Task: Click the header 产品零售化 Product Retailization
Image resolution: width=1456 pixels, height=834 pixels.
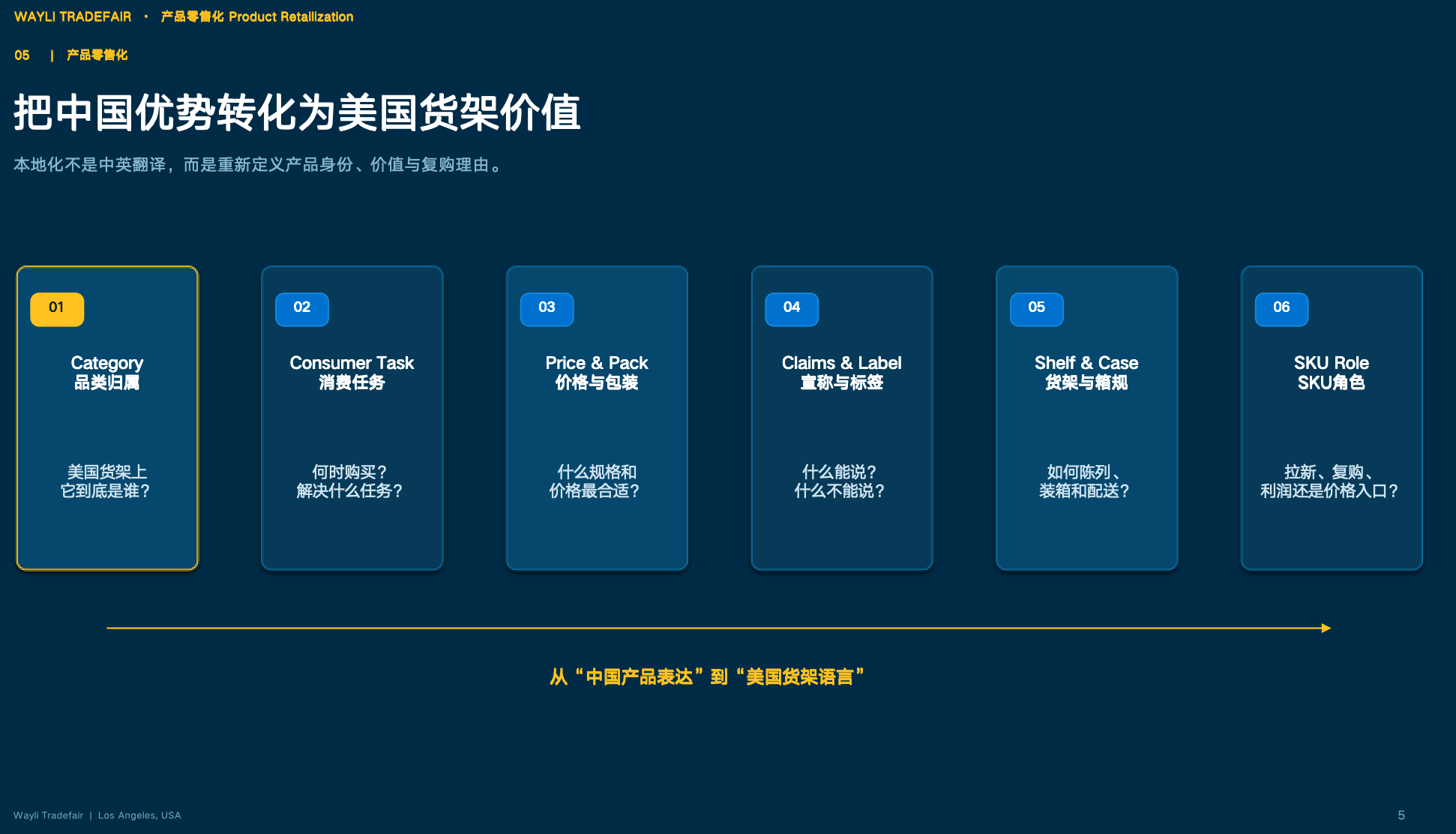Action: point(257,16)
